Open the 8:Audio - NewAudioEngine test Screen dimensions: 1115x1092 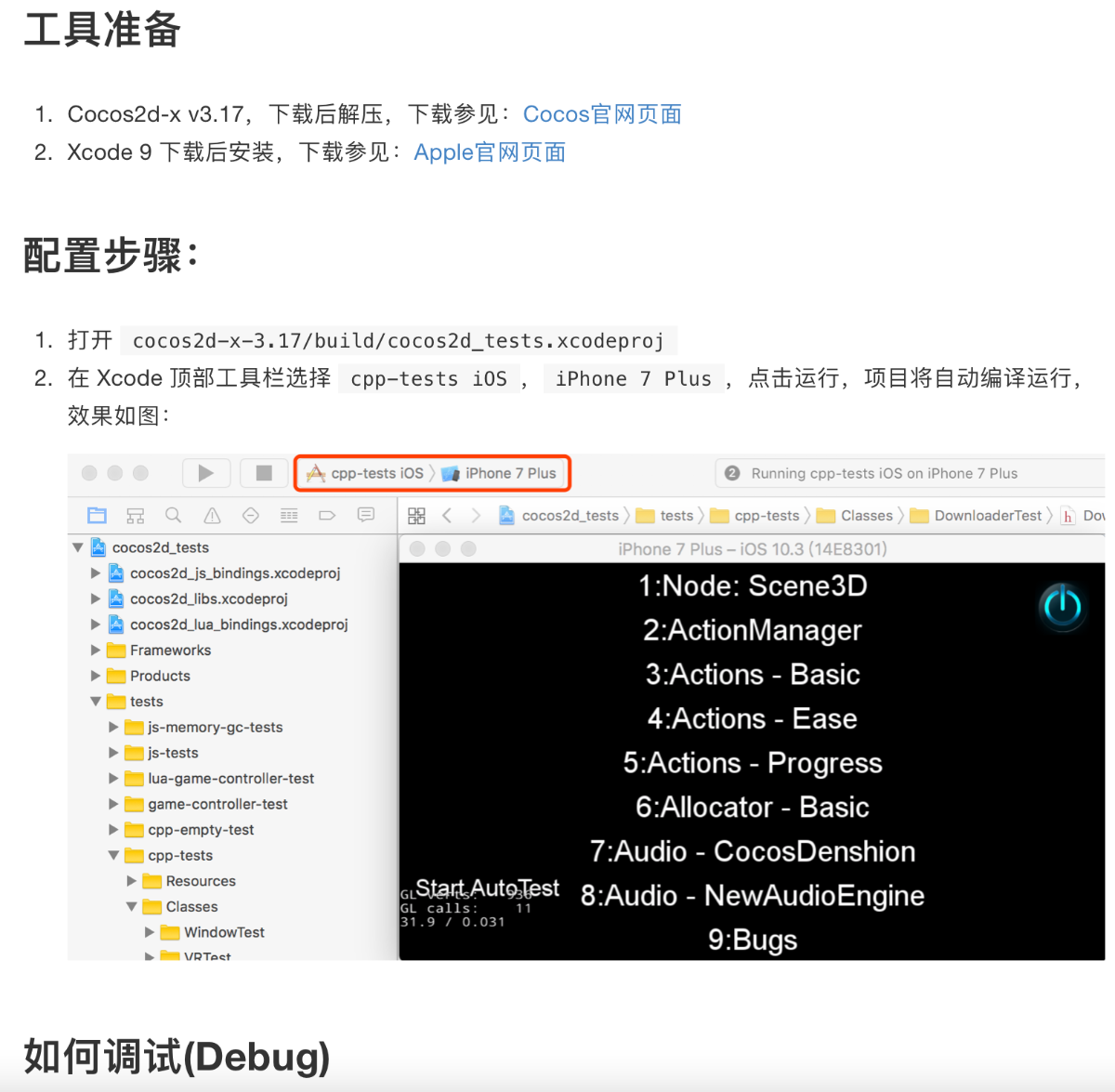click(x=753, y=895)
